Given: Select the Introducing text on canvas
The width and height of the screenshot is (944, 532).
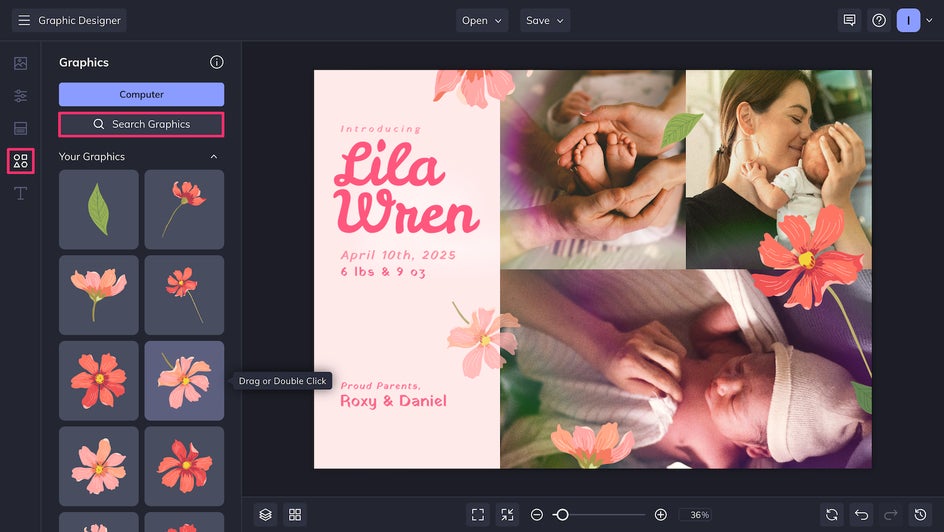Looking at the screenshot, I should tap(380, 129).
